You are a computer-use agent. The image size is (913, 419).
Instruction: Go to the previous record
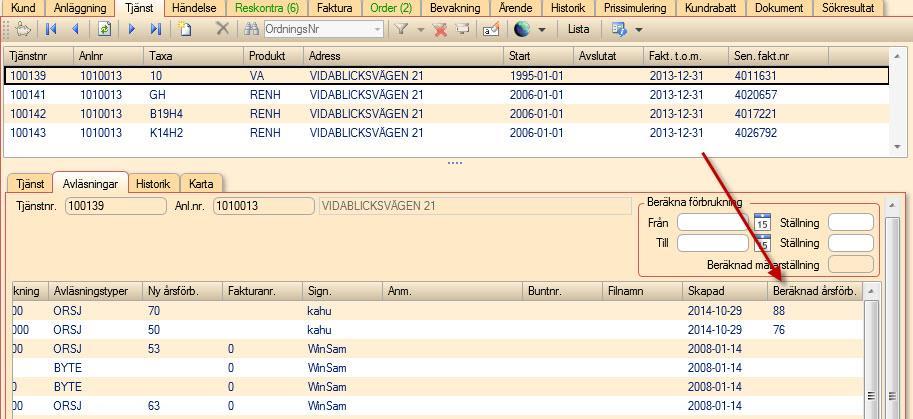coord(75,29)
